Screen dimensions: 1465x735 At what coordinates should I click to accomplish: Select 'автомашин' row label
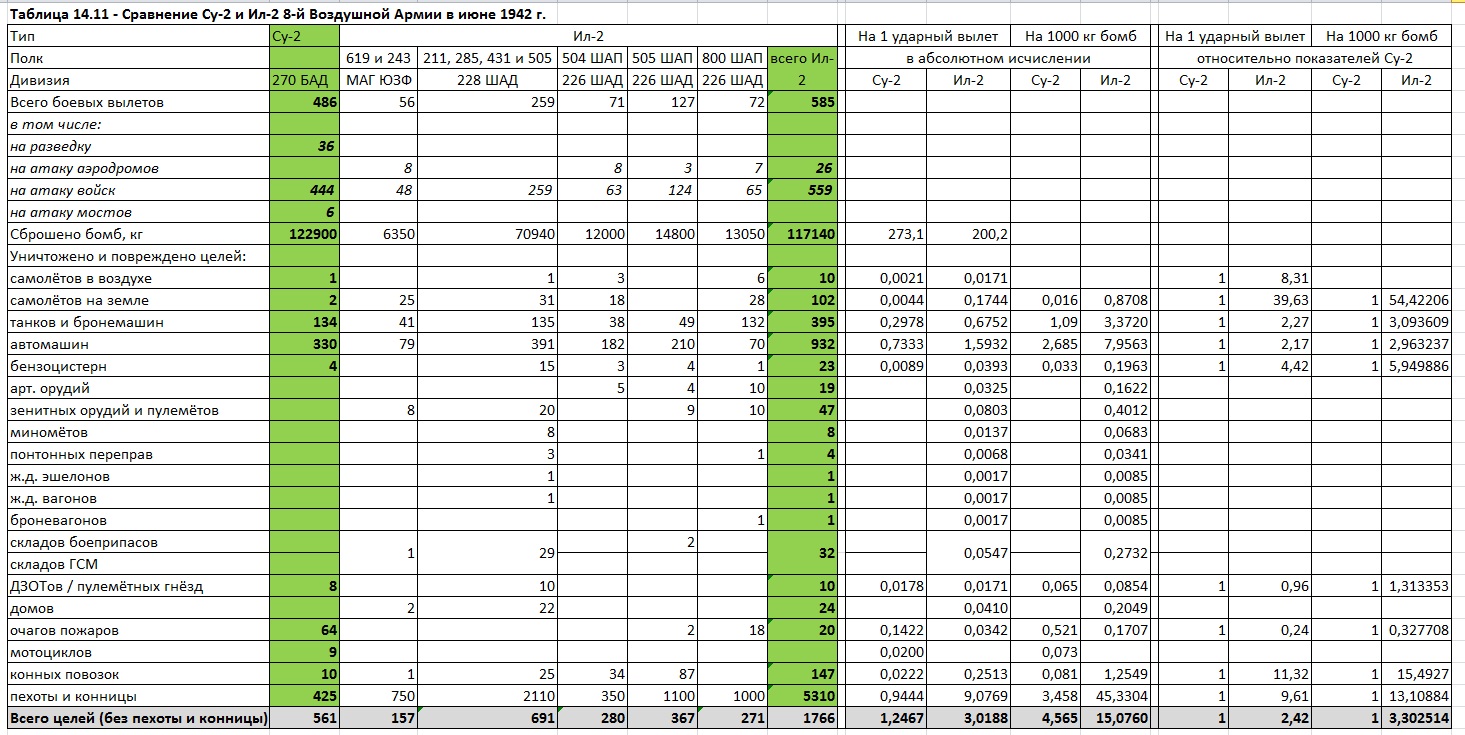[x=138, y=344]
